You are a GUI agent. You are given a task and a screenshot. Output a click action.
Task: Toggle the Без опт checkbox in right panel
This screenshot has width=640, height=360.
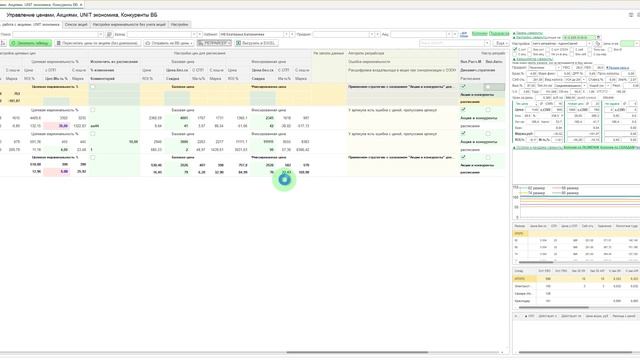(x=530, y=49)
